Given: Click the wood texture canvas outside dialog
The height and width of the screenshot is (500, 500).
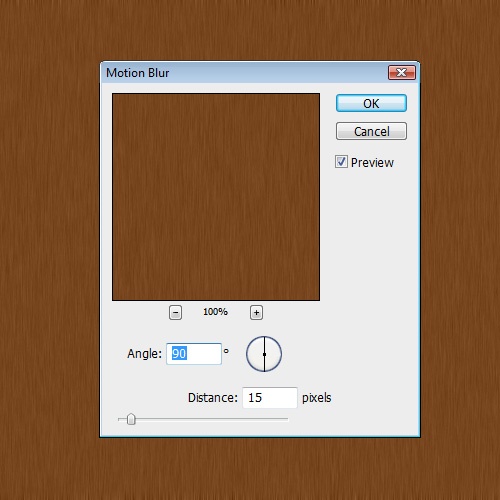Looking at the screenshot, I should pos(50,250).
